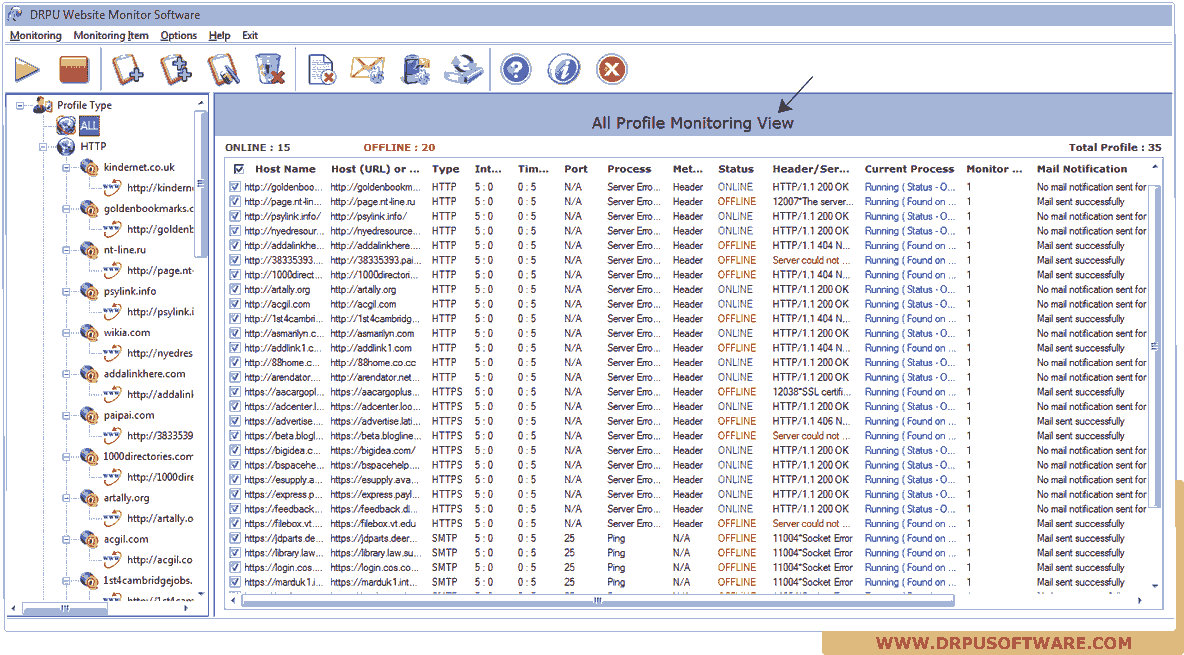Open email notification settings icon
1184x655 pixels.
[x=368, y=70]
